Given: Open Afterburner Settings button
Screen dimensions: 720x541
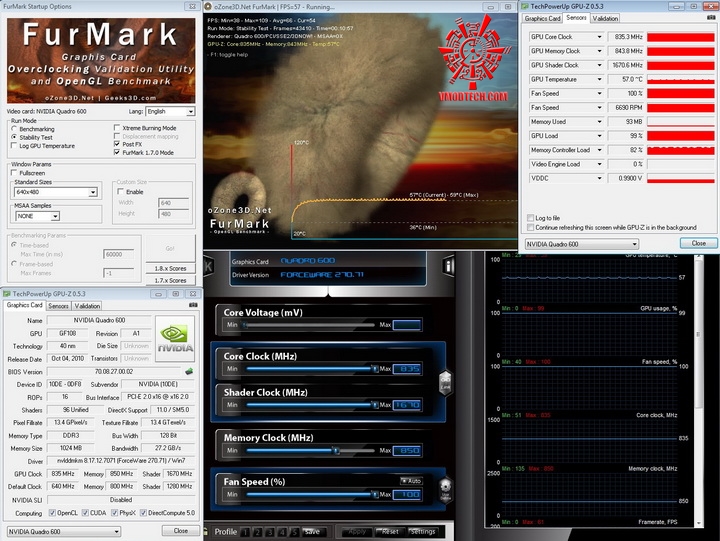Looking at the screenshot, I should 422,532.
